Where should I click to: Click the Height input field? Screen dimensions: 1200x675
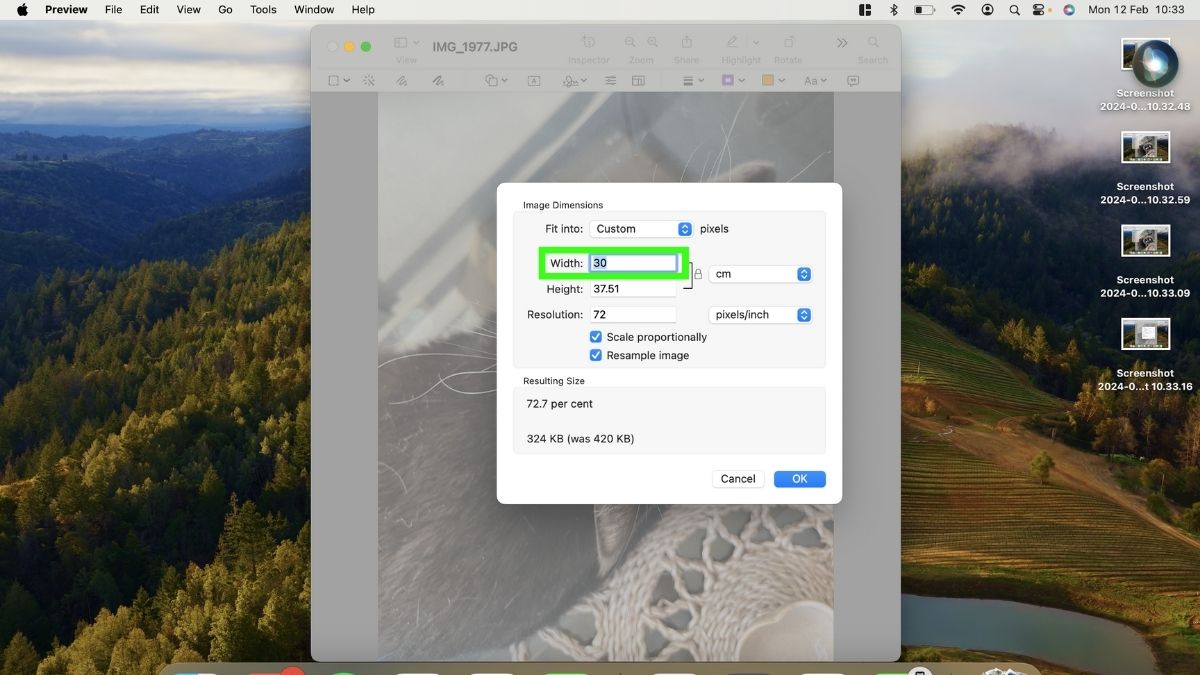(x=633, y=289)
